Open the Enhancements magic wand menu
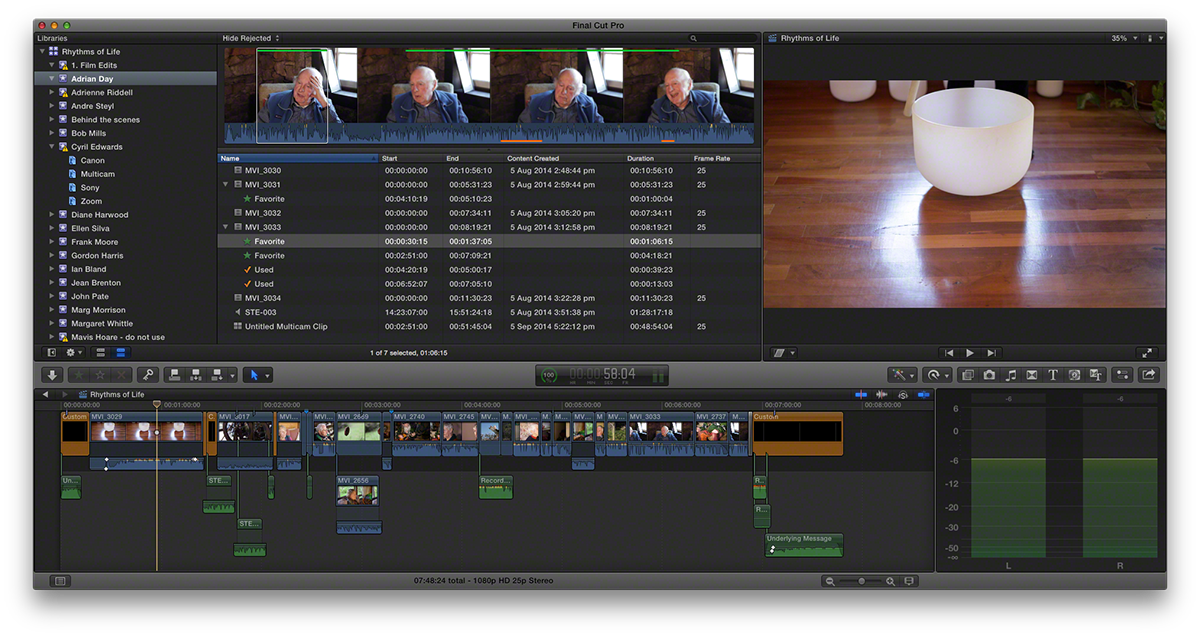This screenshot has height=637, width=1200. coord(902,375)
